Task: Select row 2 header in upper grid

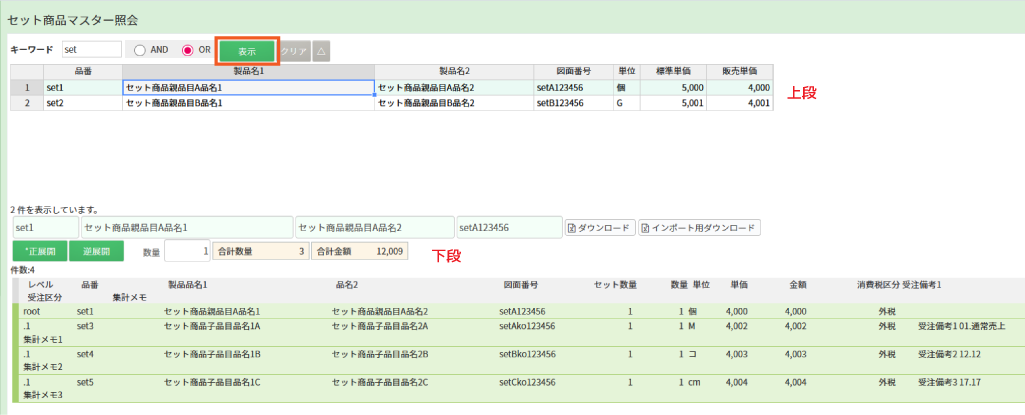Action: pyautogui.click(x=26, y=102)
